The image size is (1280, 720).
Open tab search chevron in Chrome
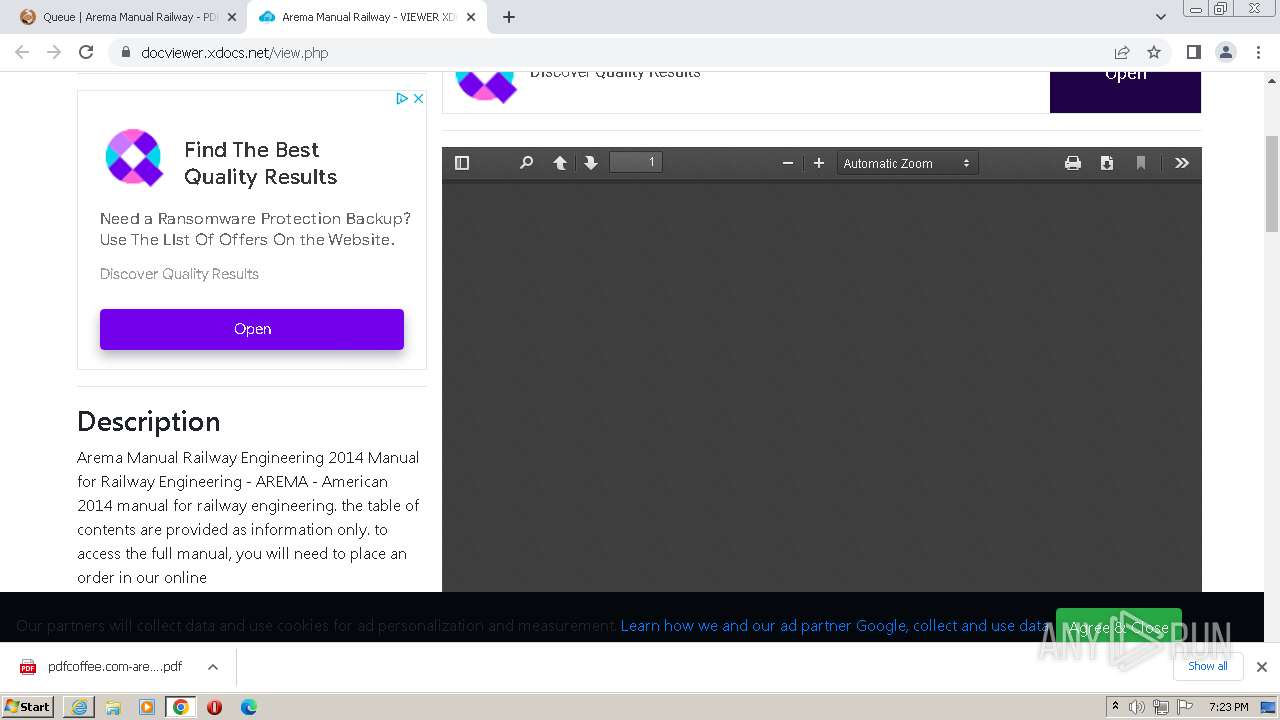(x=1160, y=17)
